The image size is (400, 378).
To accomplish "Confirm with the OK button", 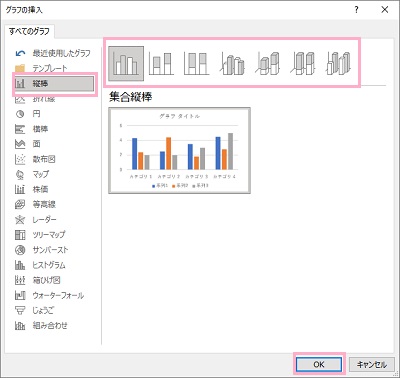I will [319, 364].
